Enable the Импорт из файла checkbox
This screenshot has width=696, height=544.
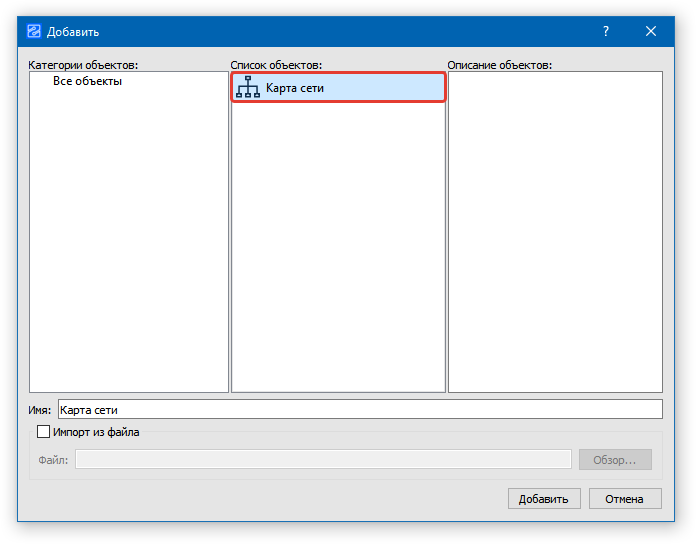tap(43, 432)
